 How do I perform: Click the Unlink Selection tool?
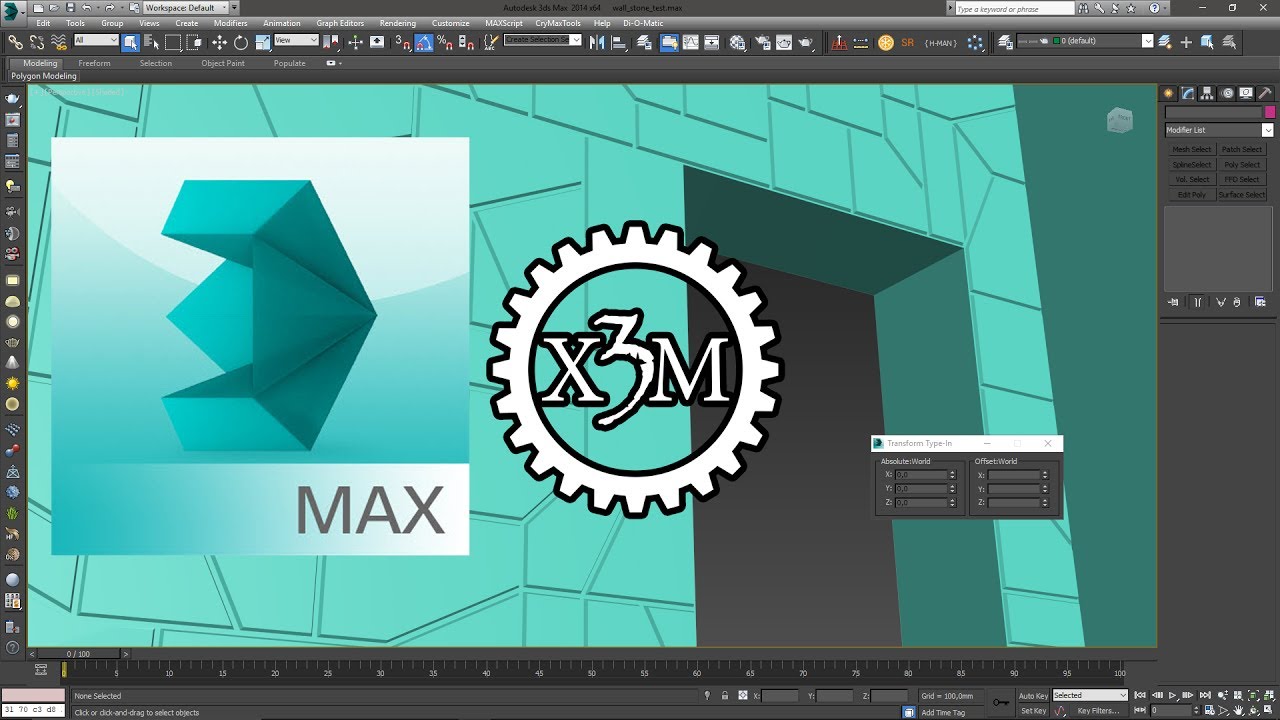(37, 42)
